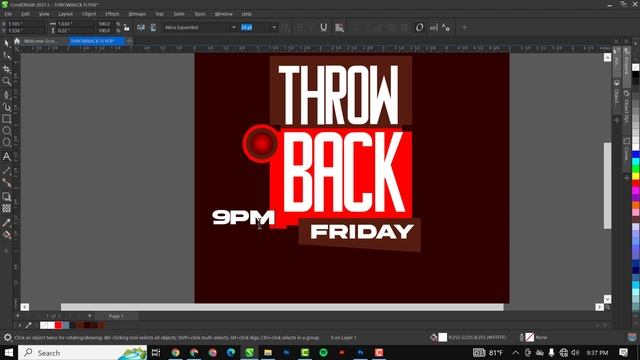Select the Freehand drawing tool
Viewport: 640px width, 360px height.
coord(7,95)
